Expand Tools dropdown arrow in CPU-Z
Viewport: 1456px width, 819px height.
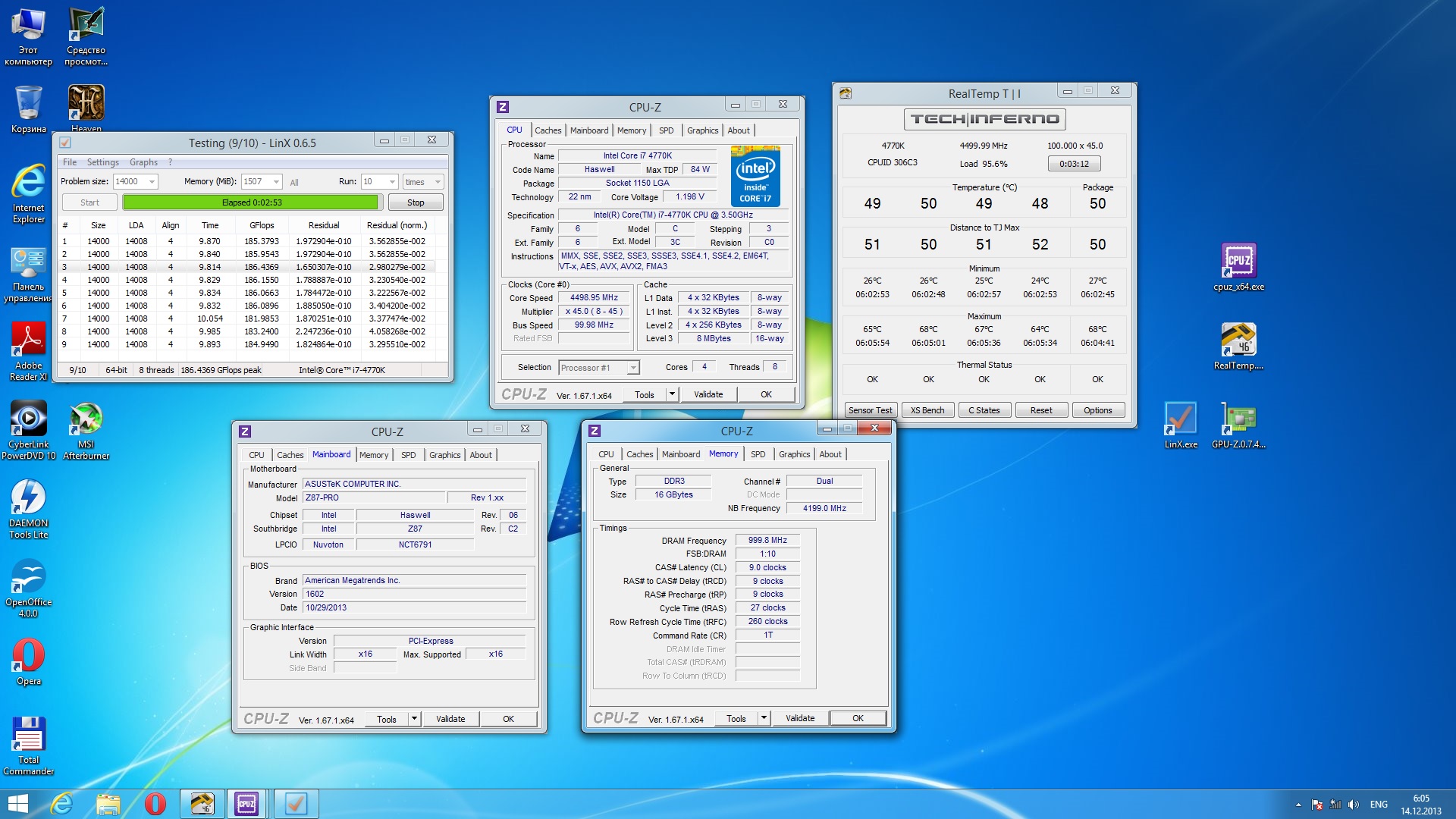coord(671,394)
